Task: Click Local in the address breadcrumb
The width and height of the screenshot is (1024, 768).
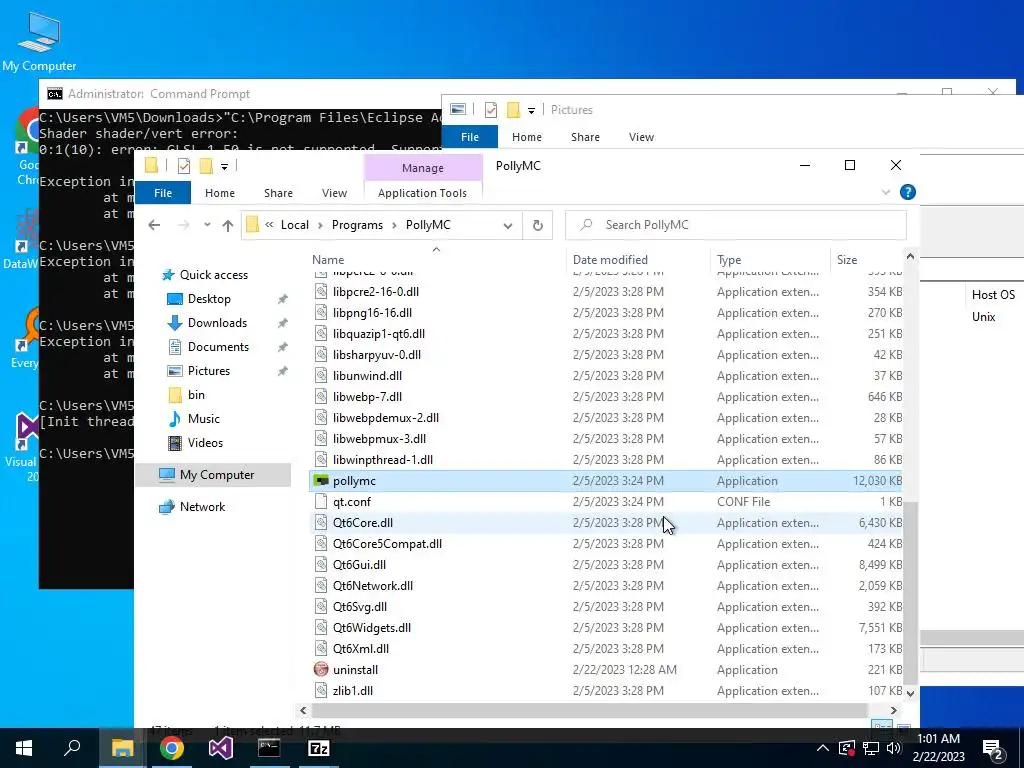Action: click(x=295, y=225)
